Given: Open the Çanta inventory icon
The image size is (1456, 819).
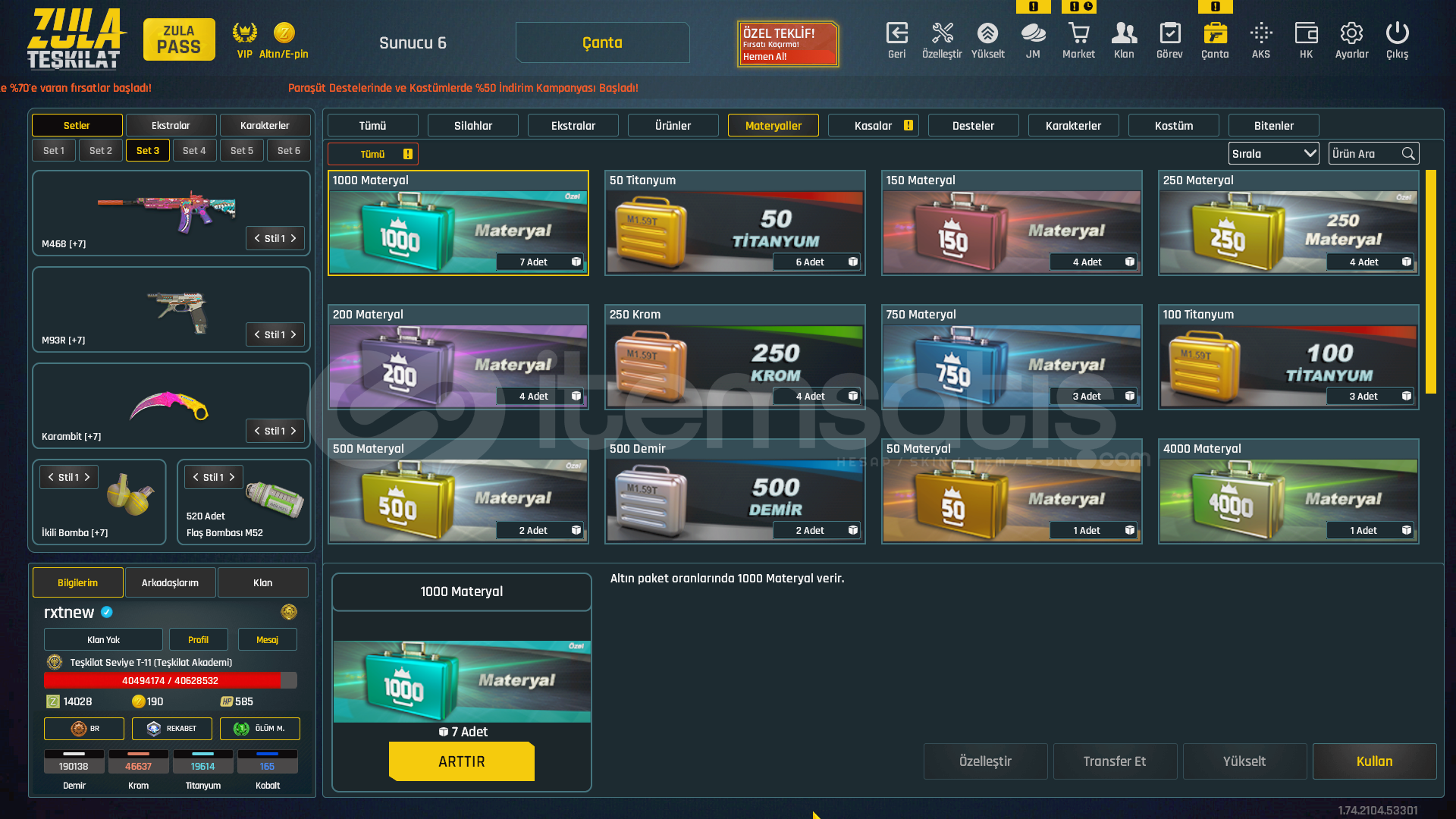Looking at the screenshot, I should click(1215, 33).
